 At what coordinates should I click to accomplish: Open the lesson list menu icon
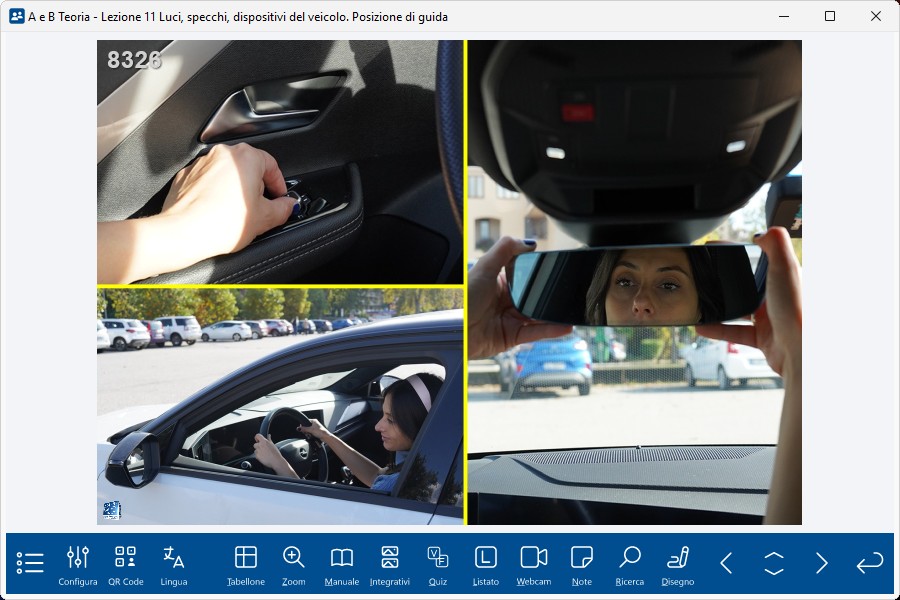(x=30, y=563)
